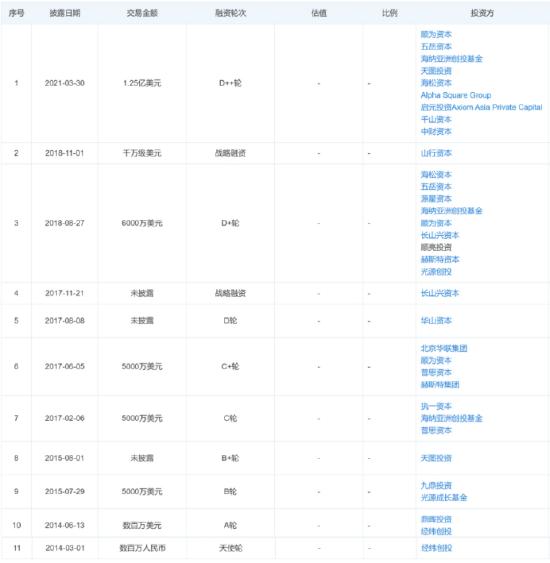The height and width of the screenshot is (563, 550).
Task: Open 顺为资本 link in the C+轮 row
Action: click(436, 360)
